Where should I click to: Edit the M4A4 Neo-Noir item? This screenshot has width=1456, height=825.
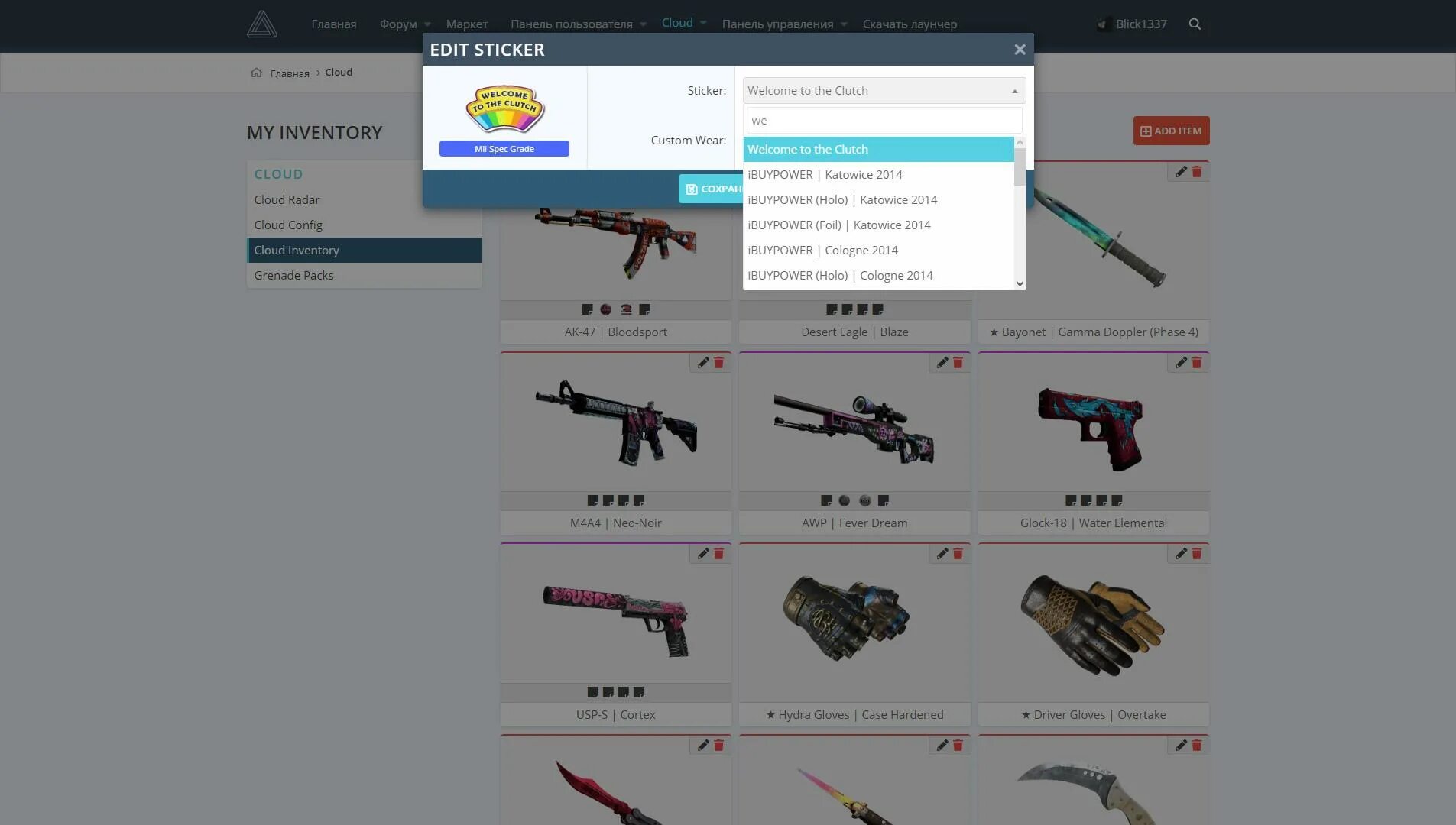coord(703,363)
